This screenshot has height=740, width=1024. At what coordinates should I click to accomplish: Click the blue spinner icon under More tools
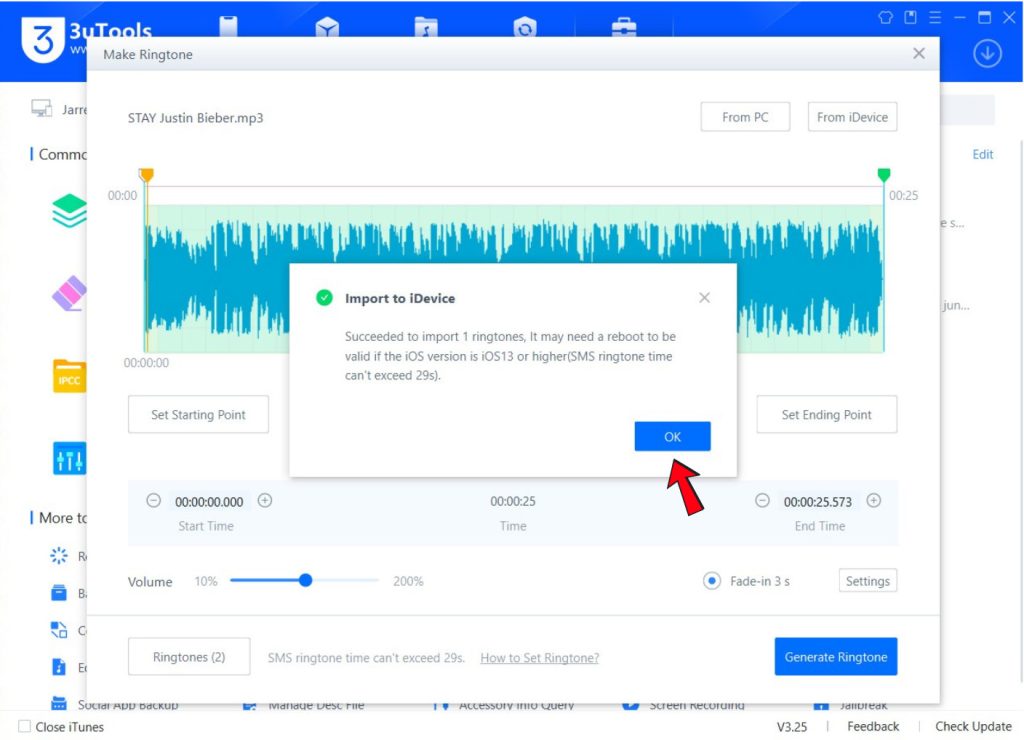point(59,556)
